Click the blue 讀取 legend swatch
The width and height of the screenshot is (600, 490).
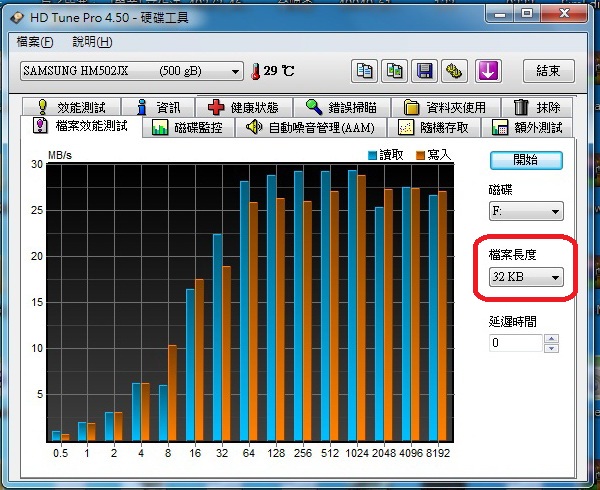click(372, 155)
